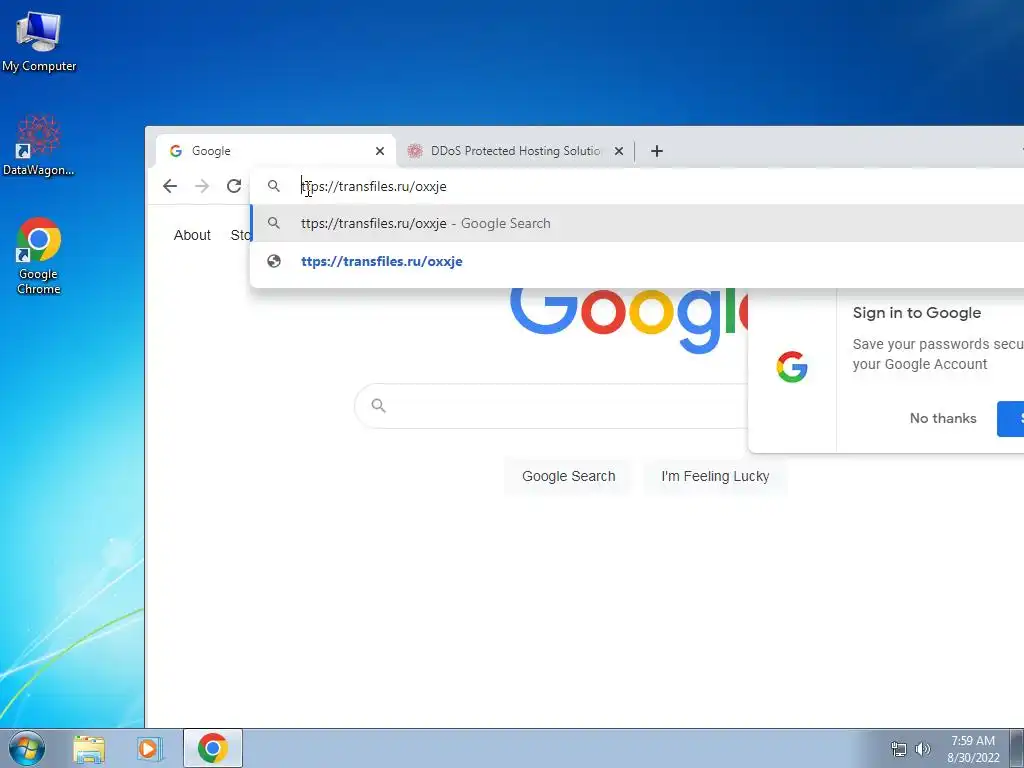
Task: Click the Google logo on the page
Action: (x=628, y=320)
